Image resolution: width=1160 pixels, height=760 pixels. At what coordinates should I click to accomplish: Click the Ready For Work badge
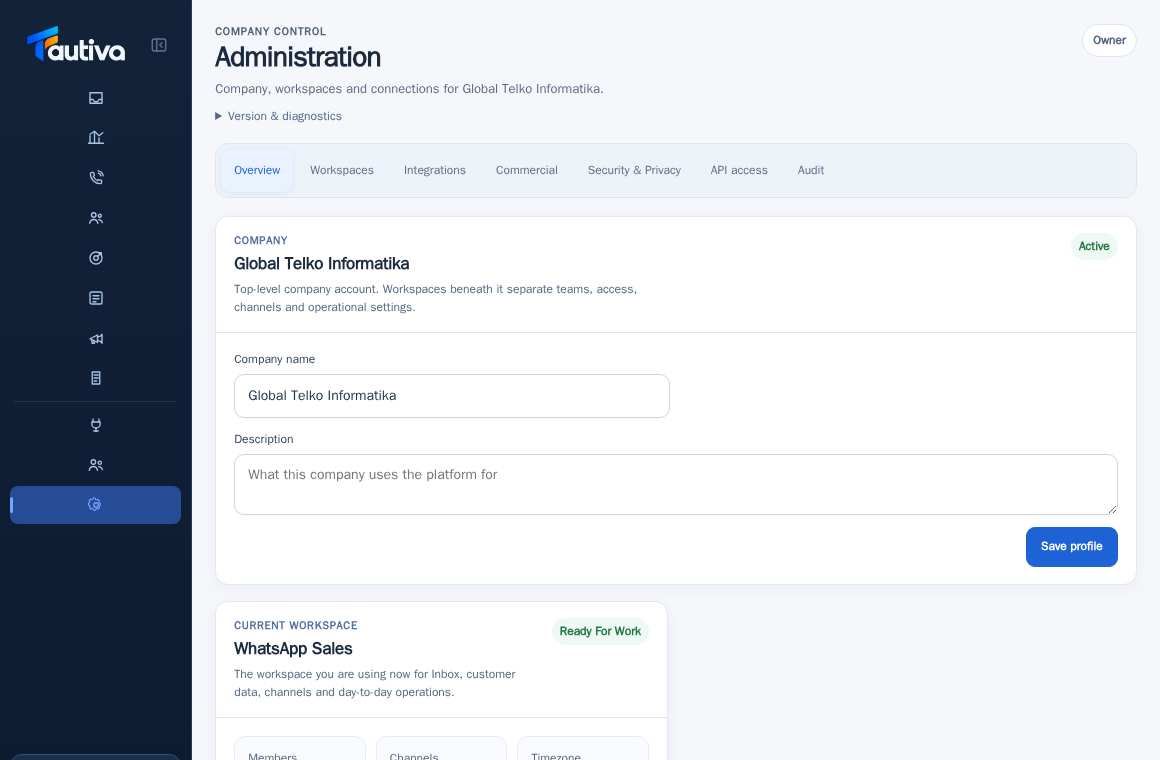point(600,631)
